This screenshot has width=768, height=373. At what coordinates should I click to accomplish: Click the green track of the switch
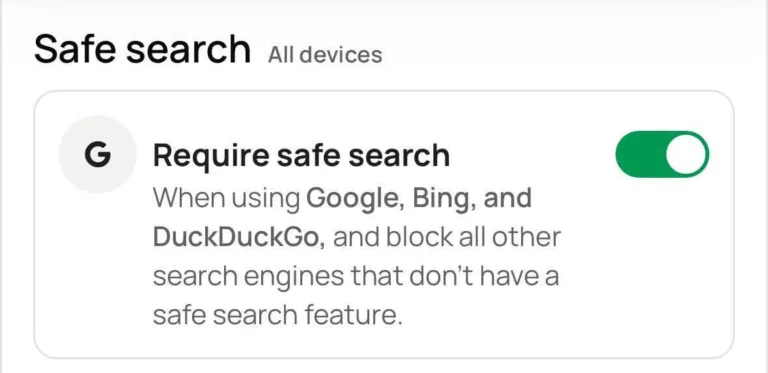639,154
